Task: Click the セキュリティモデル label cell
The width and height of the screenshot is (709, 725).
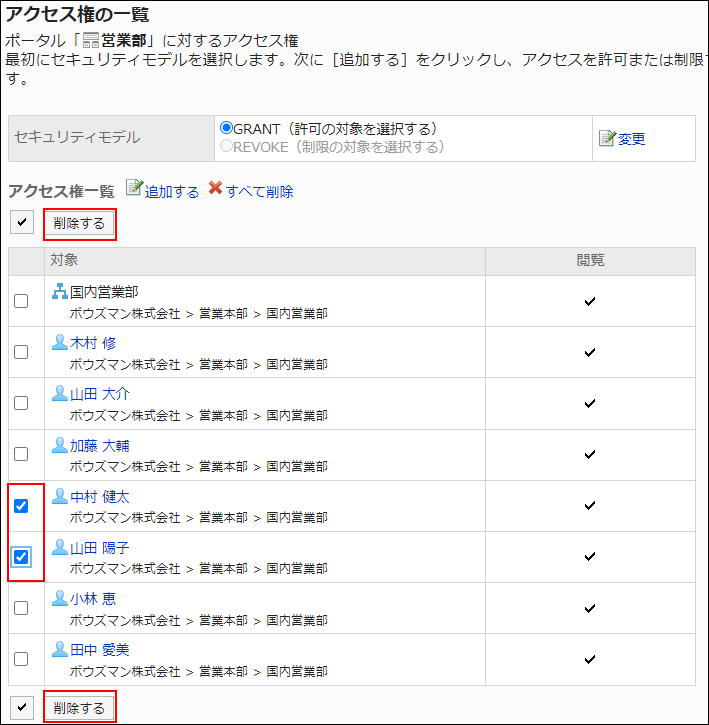Action: [x=111, y=138]
